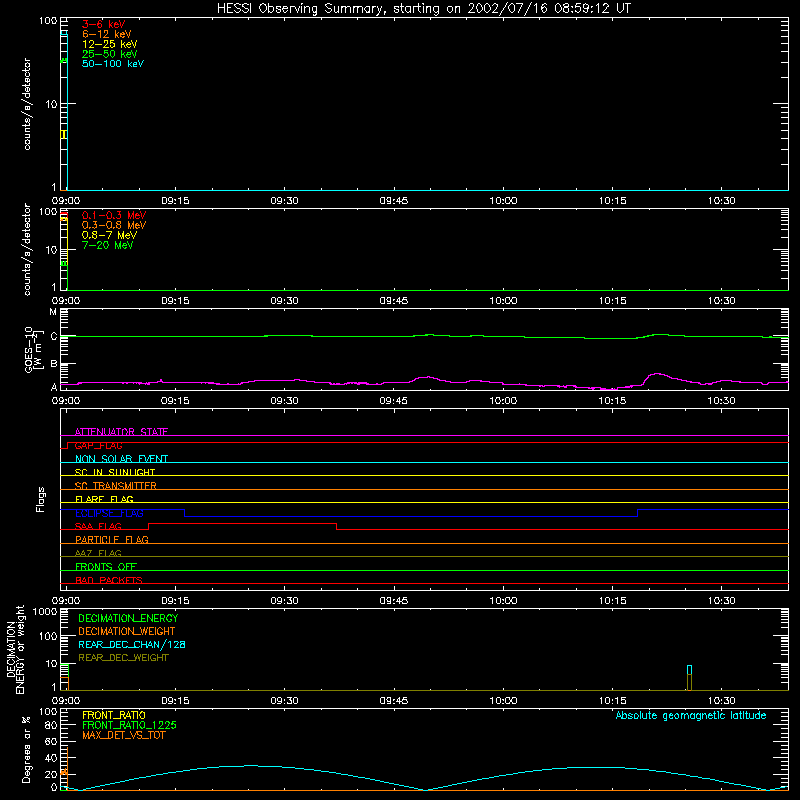The width and height of the screenshot is (800, 800).
Task: Click the yellow FRONT_RATIO legend label
Action: pyautogui.click(x=114, y=715)
